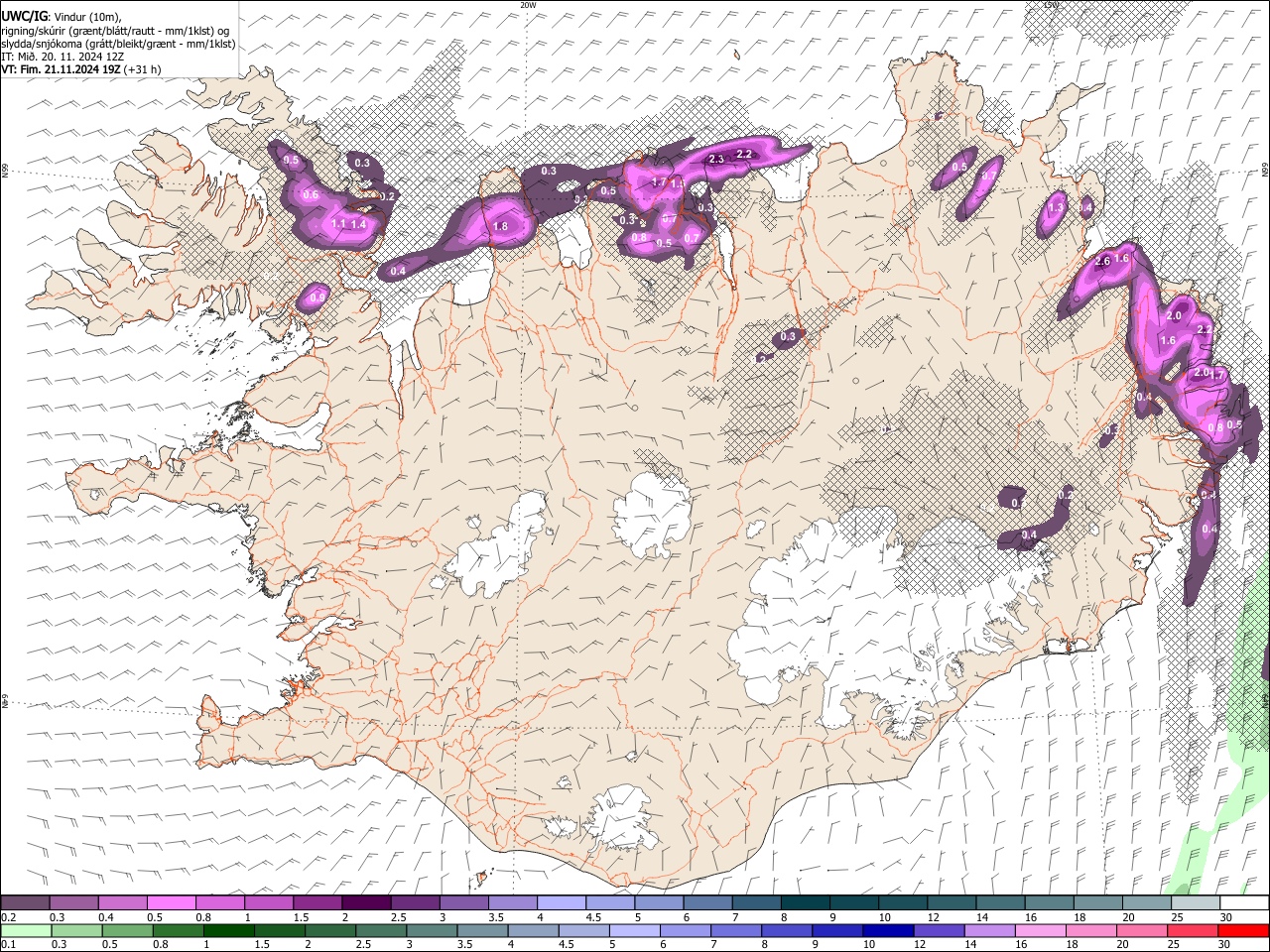The height and width of the screenshot is (952, 1270).
Task: Pick the bottom-row dark green swatch between 1 and 1.5
Action: point(229,930)
